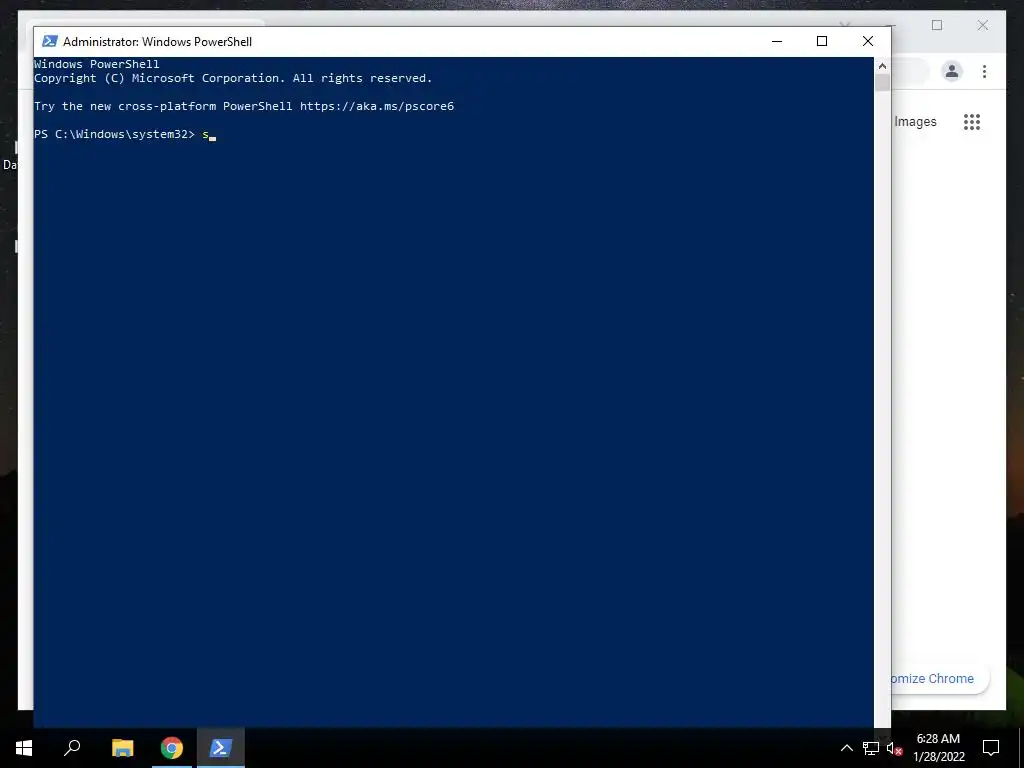1024x768 pixels.
Task: Maximize the PowerShell window
Action: (x=822, y=41)
